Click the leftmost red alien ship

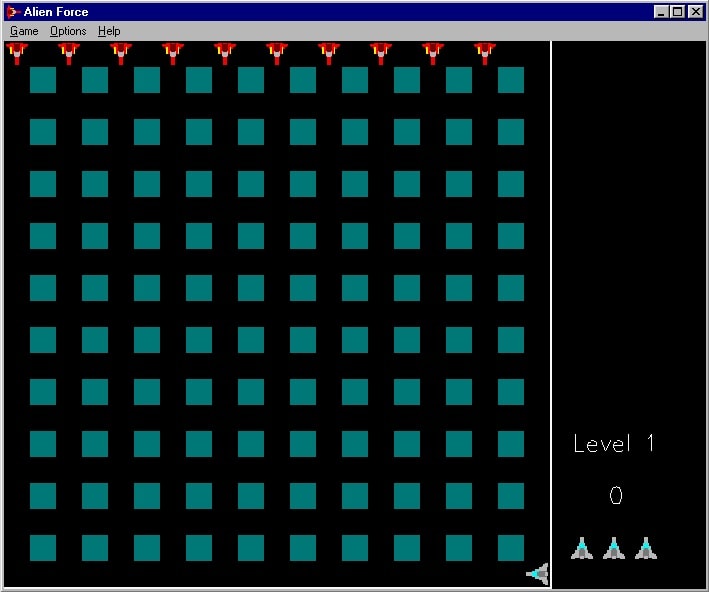point(17,52)
